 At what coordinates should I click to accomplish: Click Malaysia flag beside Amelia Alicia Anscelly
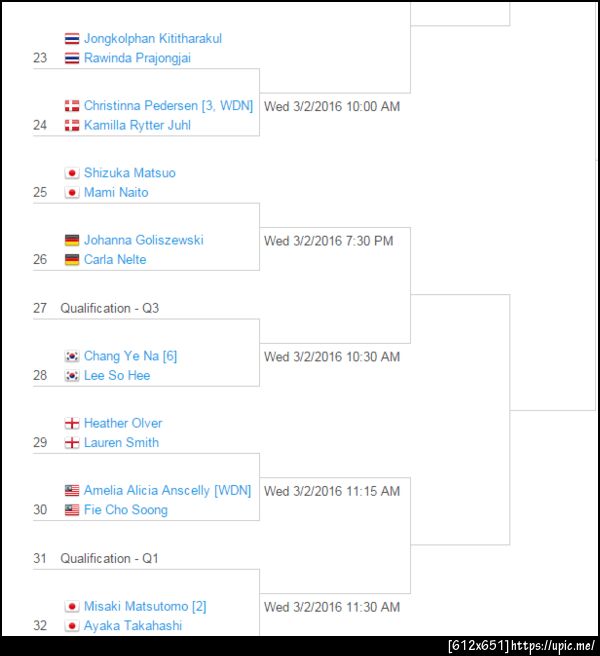(72, 491)
